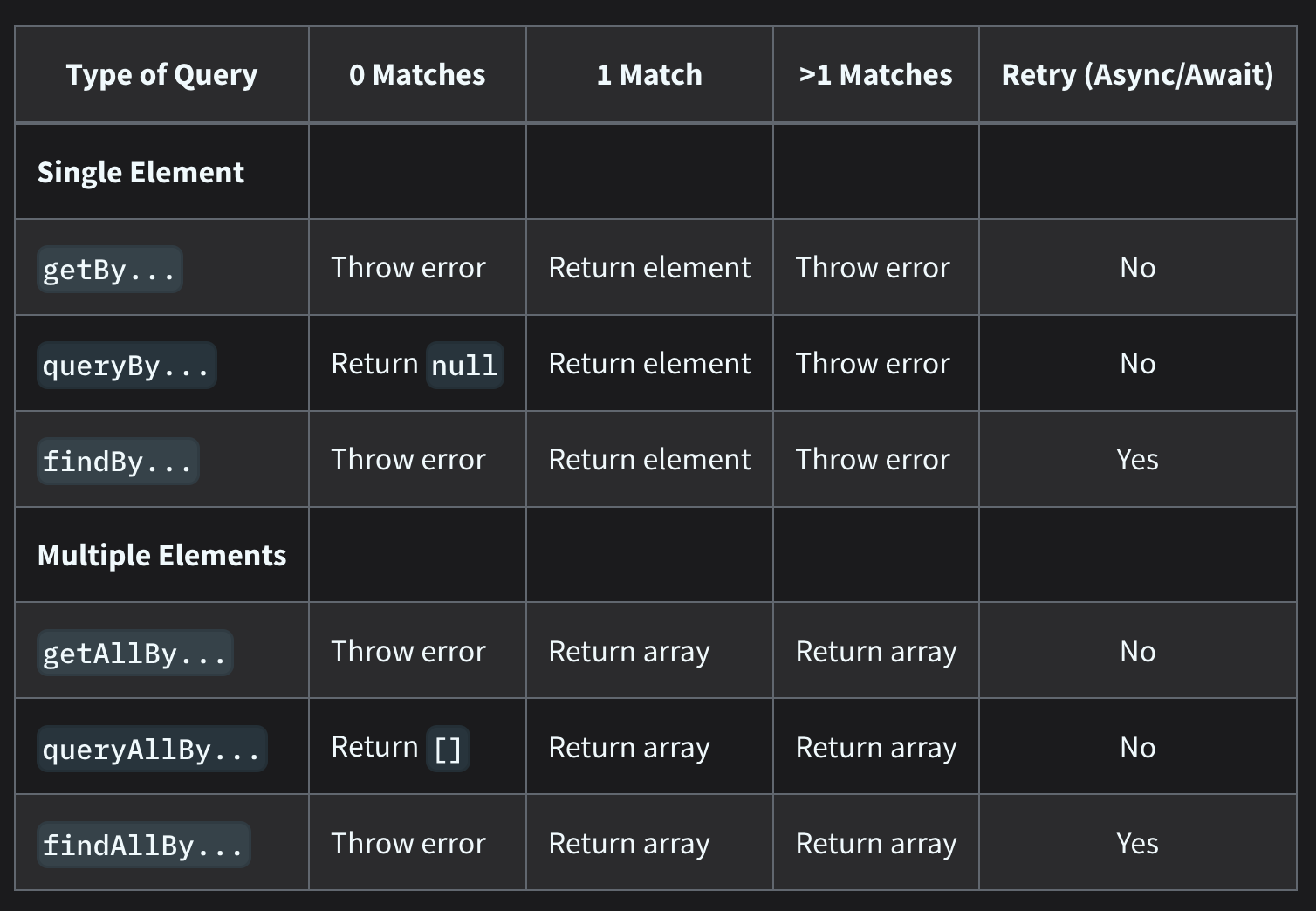
Task: Click the Retry (Async/Await) header
Action: click(x=1137, y=75)
